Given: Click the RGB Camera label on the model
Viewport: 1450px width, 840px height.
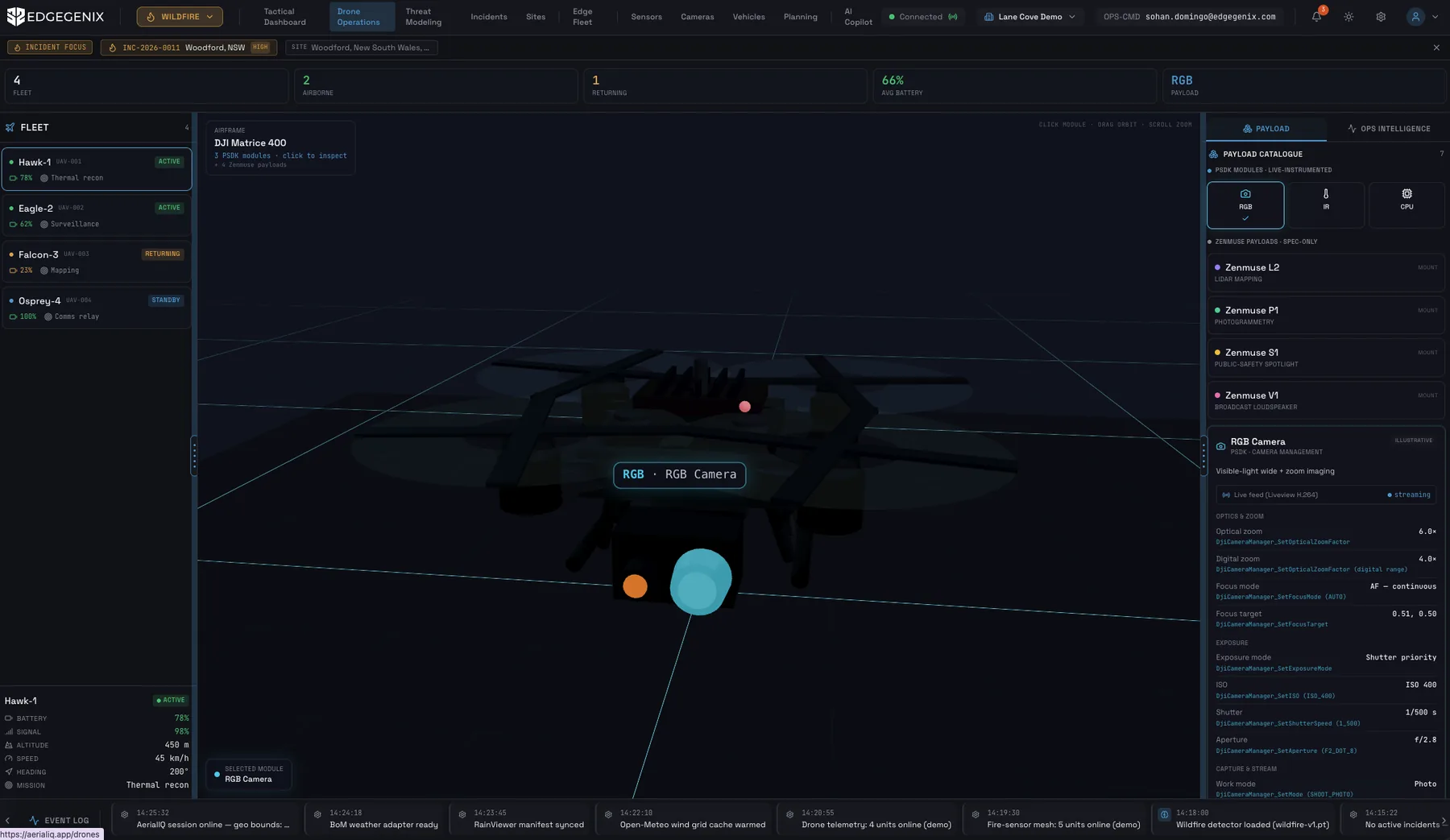Looking at the screenshot, I should click(x=679, y=475).
